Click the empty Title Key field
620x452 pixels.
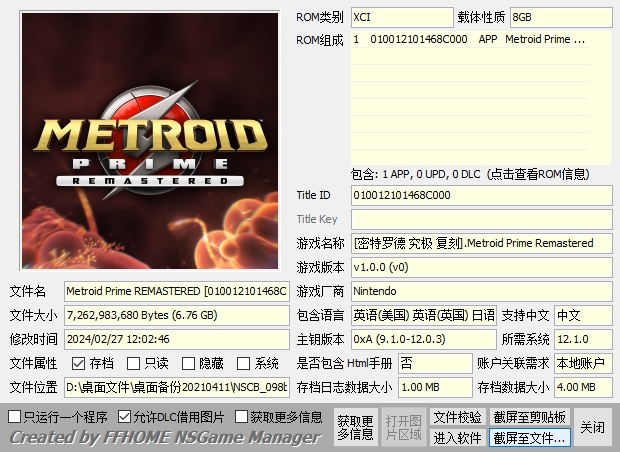coord(481,219)
